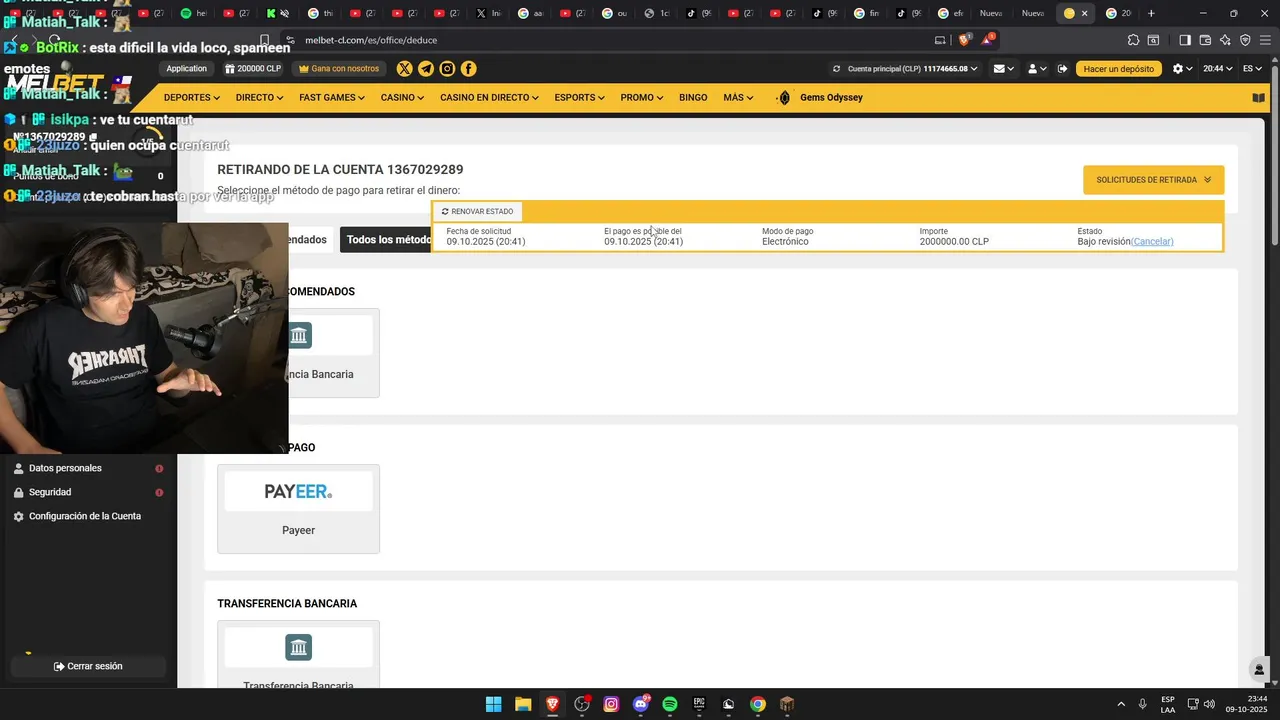Click the site settings icon in address bar
The image size is (1280, 720).
point(291,40)
